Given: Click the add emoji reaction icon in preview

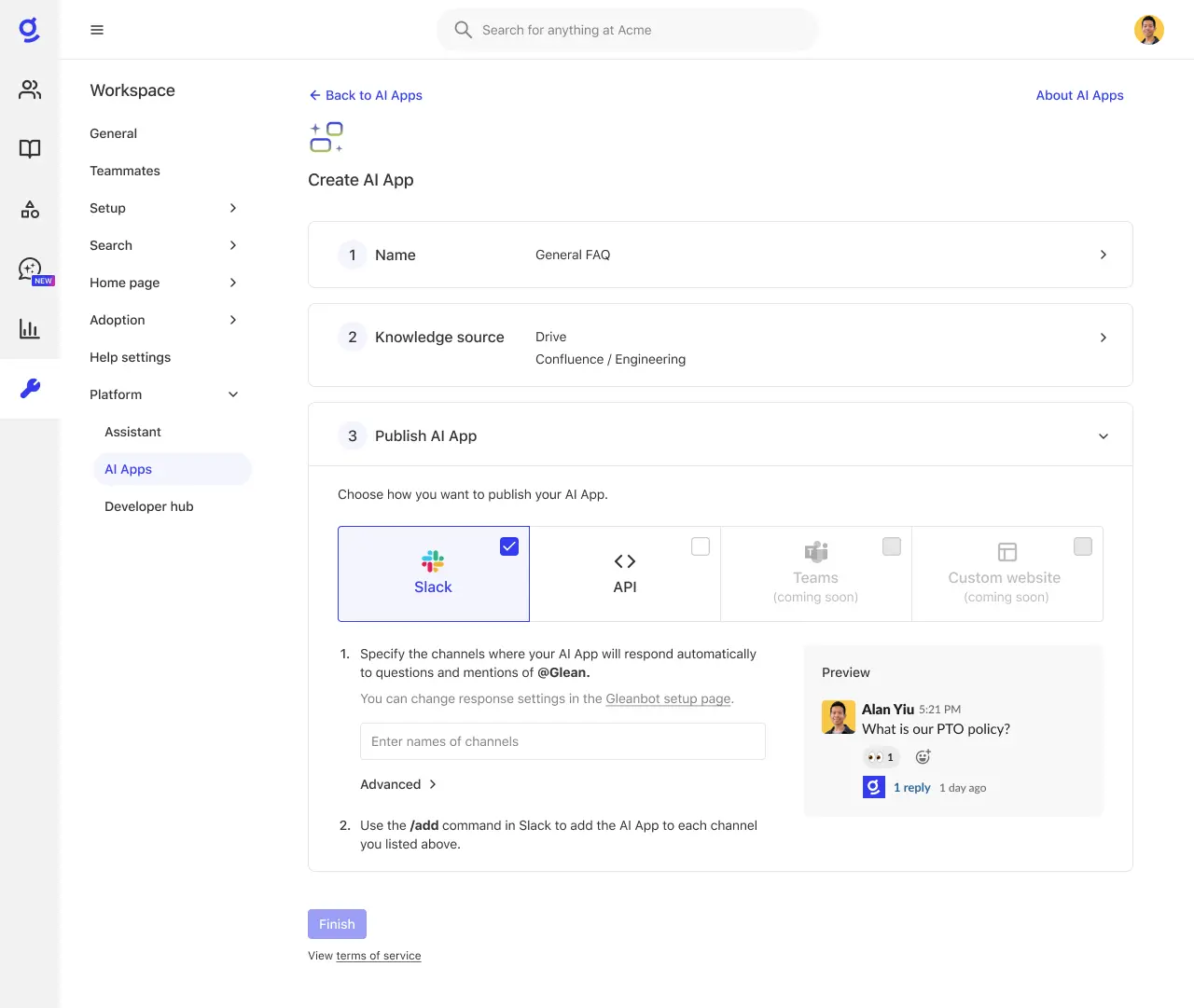Looking at the screenshot, I should click(x=923, y=756).
